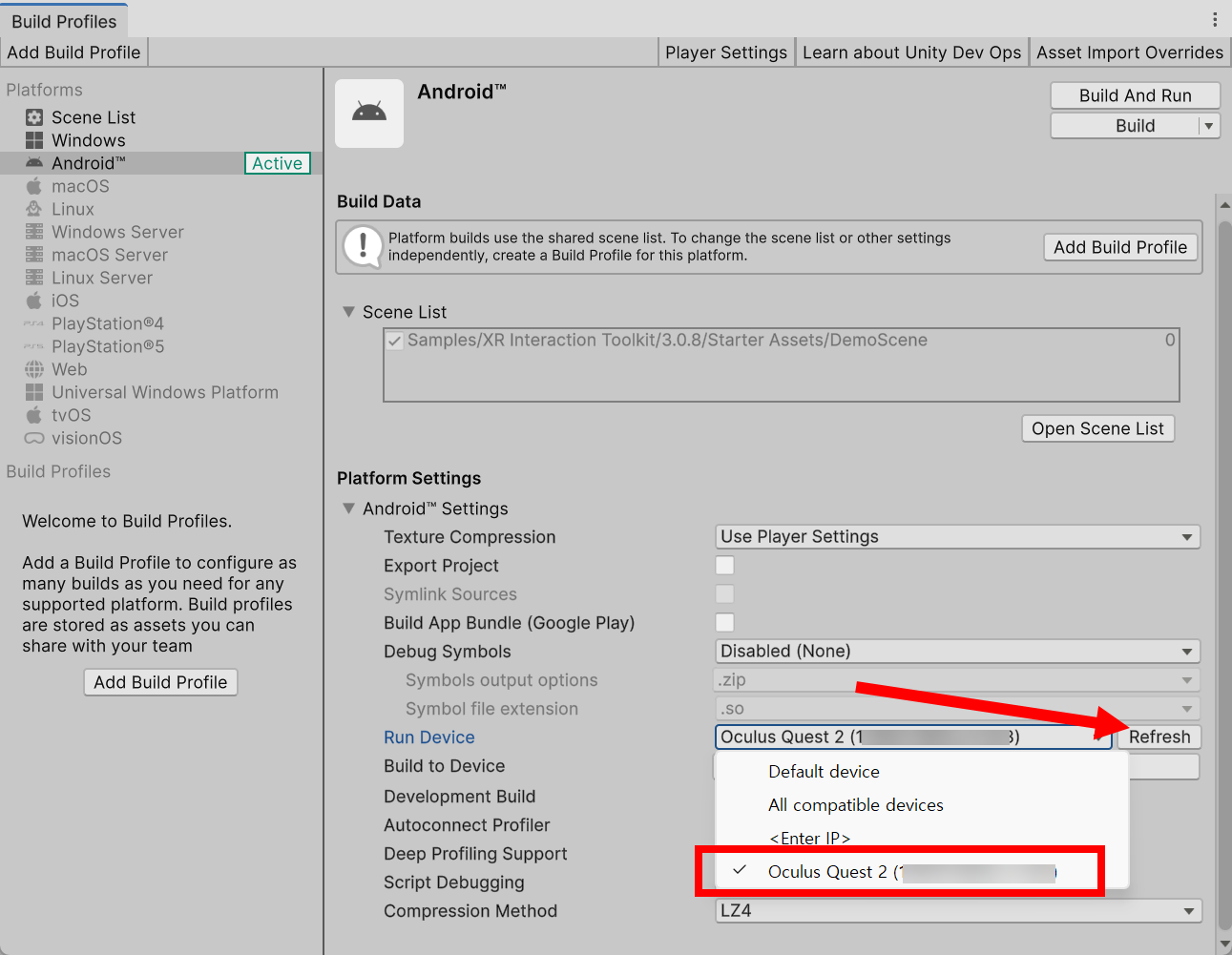Open the window kebab options menu
The image size is (1232, 955).
pos(1214,19)
